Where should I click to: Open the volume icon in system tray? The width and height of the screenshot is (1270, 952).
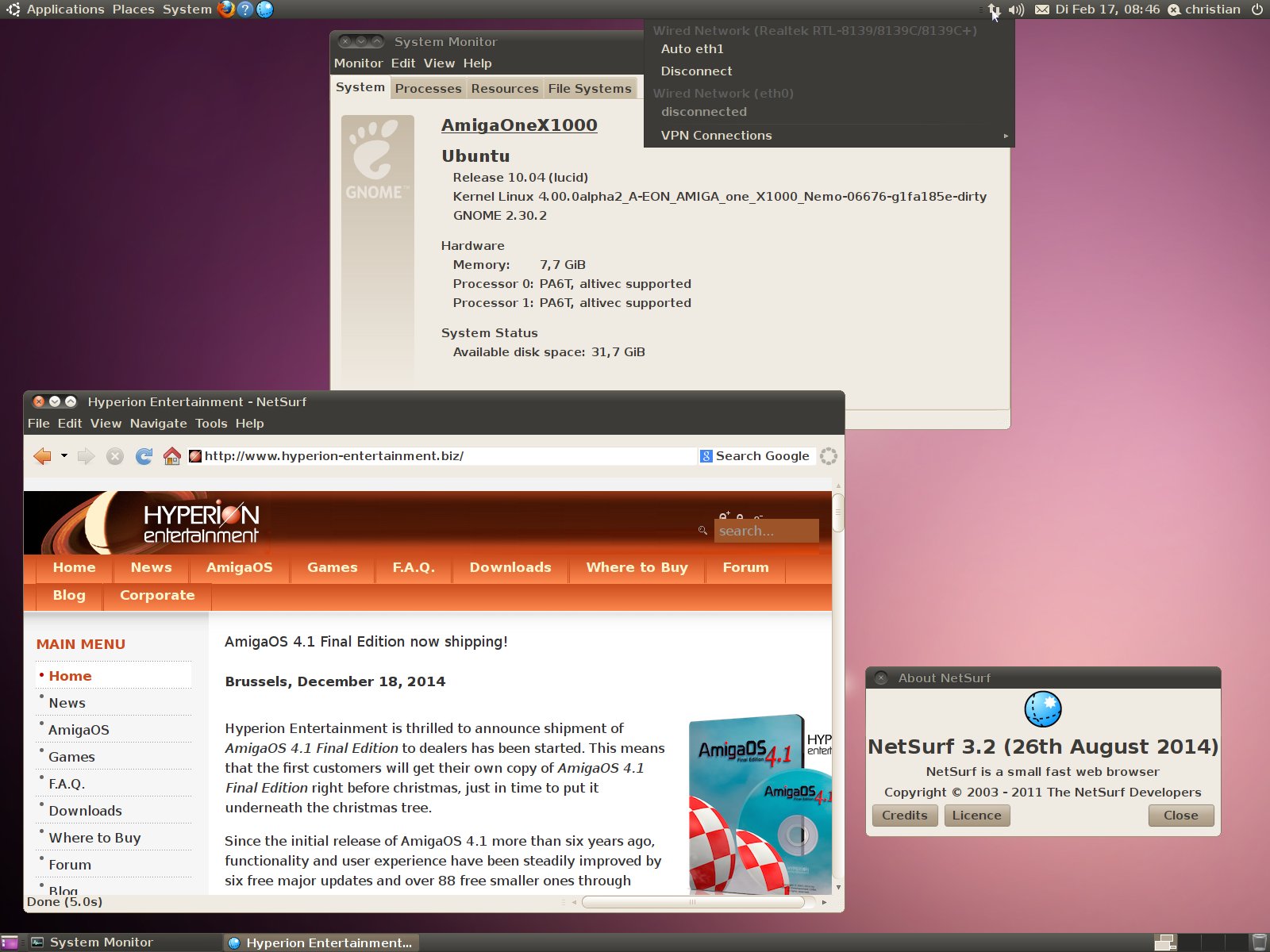click(1016, 10)
